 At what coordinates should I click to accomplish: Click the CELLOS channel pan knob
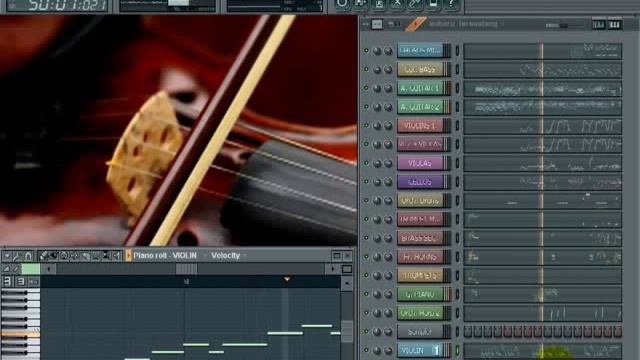pyautogui.click(x=377, y=182)
